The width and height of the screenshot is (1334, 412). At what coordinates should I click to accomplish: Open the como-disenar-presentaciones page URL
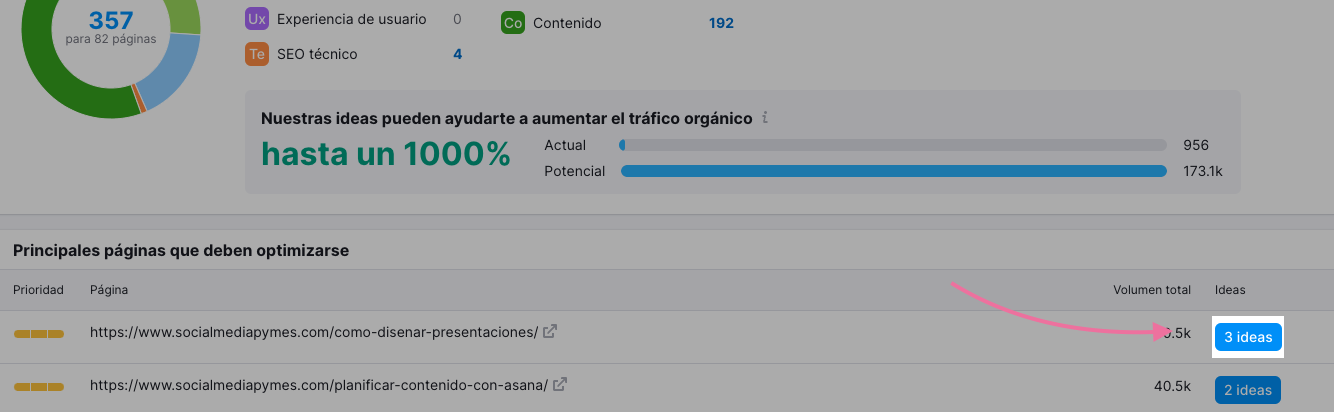[313, 332]
